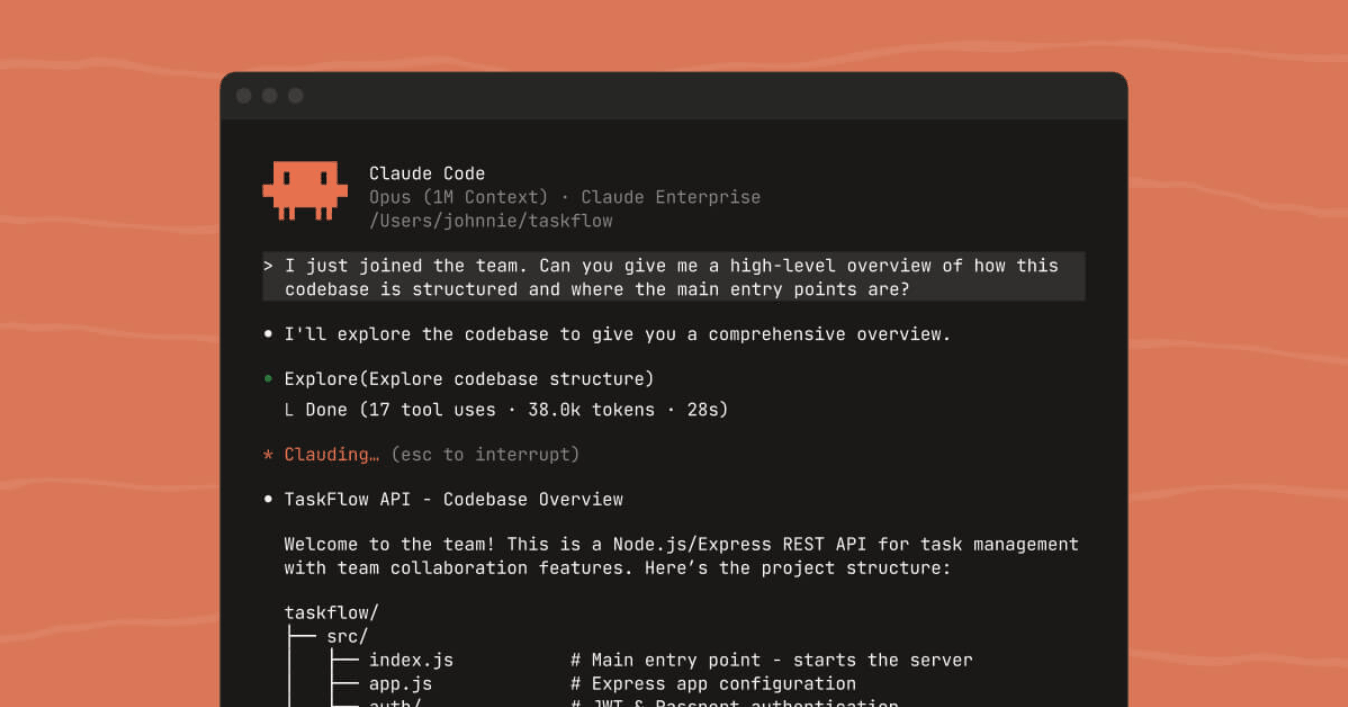1348x707 pixels.
Task: Select 'index.js' in the tree
Action: tap(411, 660)
